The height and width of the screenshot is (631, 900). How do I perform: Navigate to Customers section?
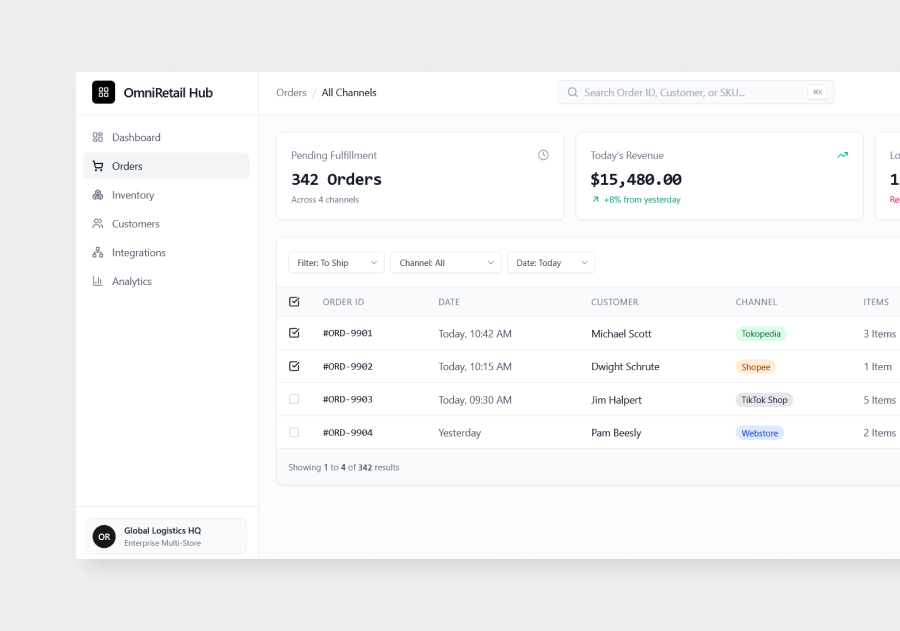[166, 223]
